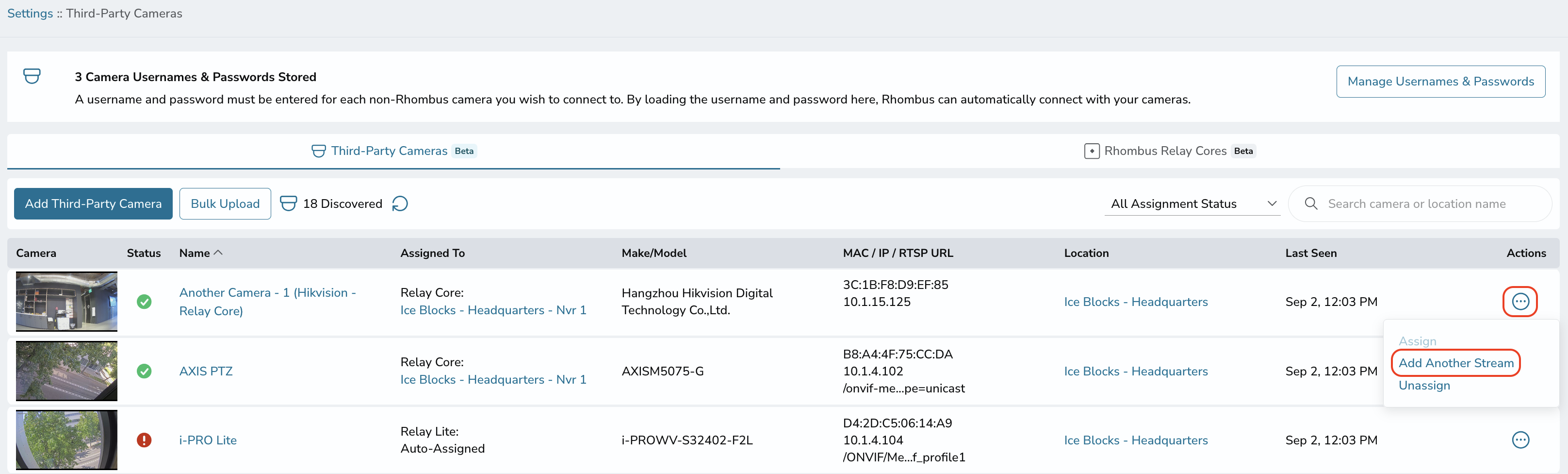This screenshot has width=1568, height=474.
Task: Refresh discovered cameras with circular arrow icon
Action: point(400,203)
